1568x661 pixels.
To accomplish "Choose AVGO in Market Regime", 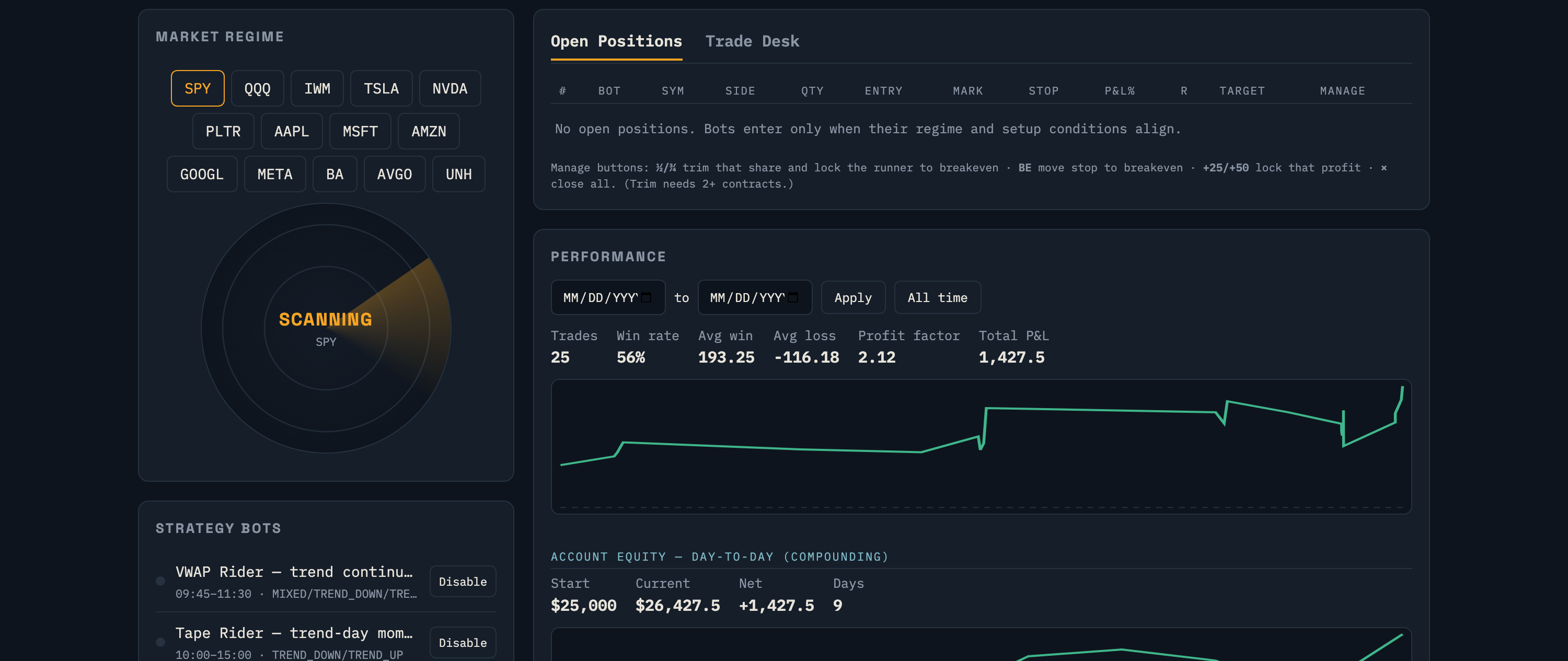I will point(395,175).
